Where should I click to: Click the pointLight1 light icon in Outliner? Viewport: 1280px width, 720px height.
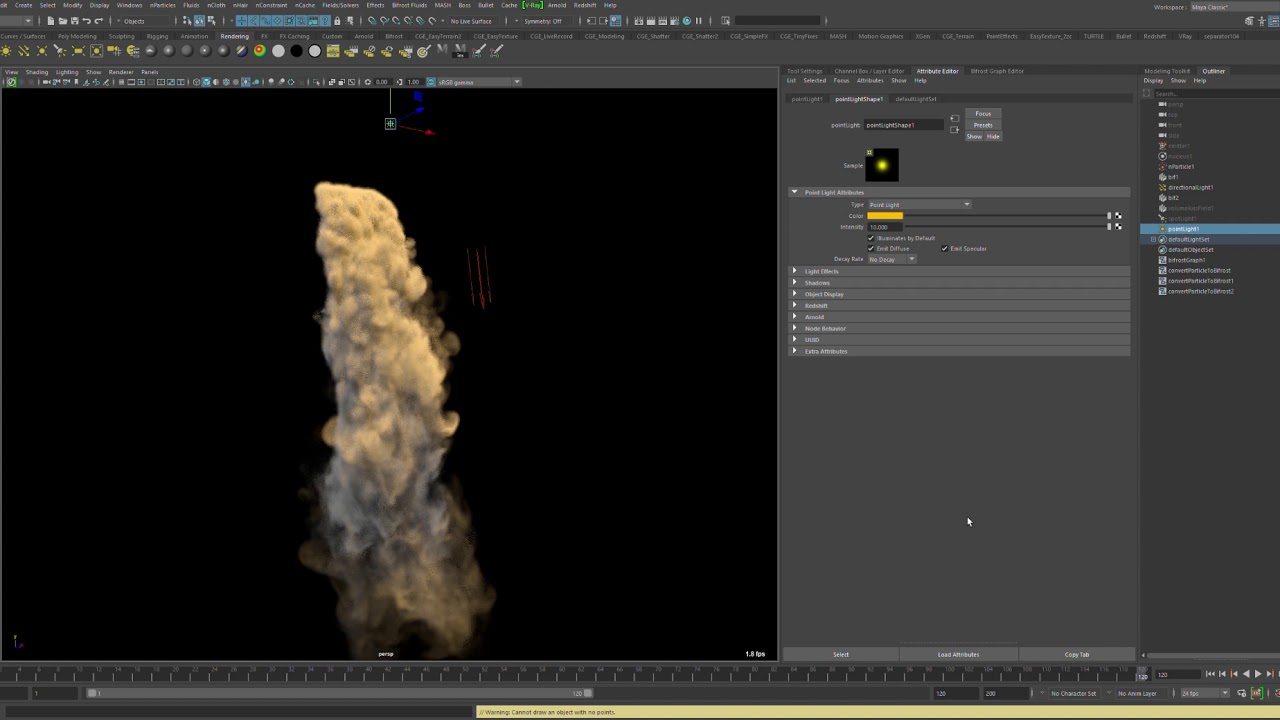point(1162,229)
